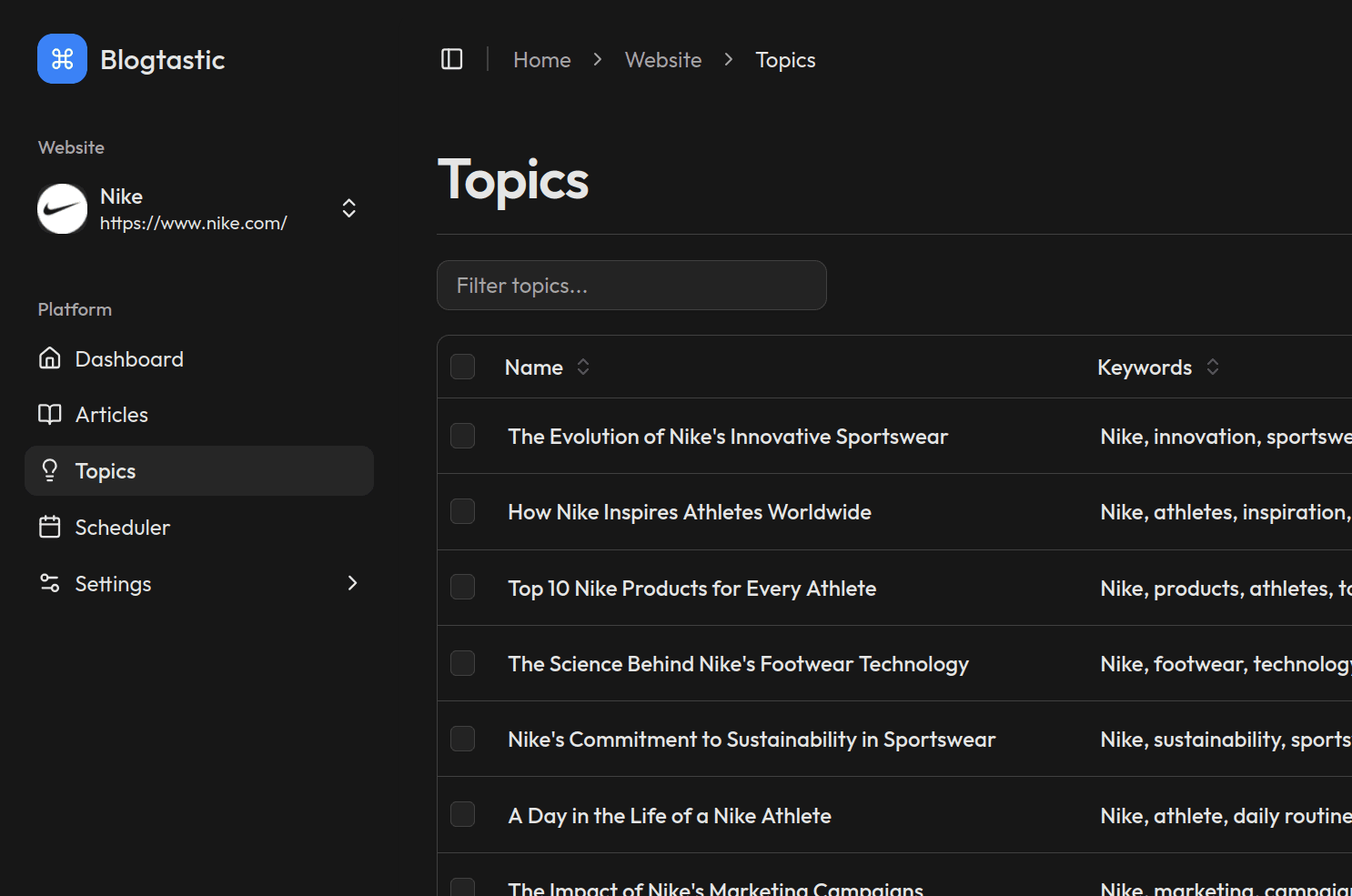Viewport: 1352px width, 896px height.
Task: Click the nike.com URL under the website name
Action: (x=193, y=223)
